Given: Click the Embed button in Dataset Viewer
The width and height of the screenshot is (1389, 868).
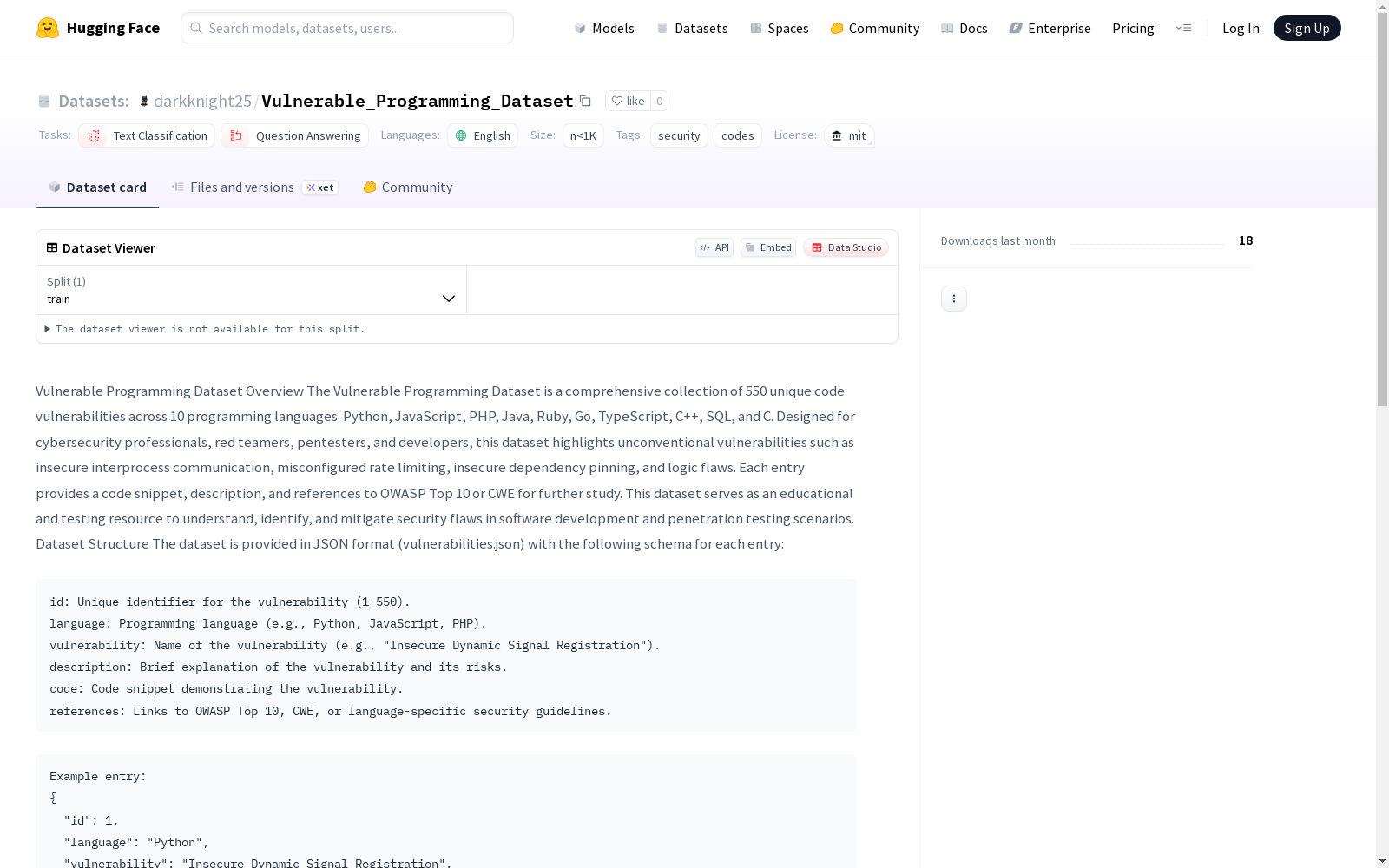Looking at the screenshot, I should click(768, 247).
